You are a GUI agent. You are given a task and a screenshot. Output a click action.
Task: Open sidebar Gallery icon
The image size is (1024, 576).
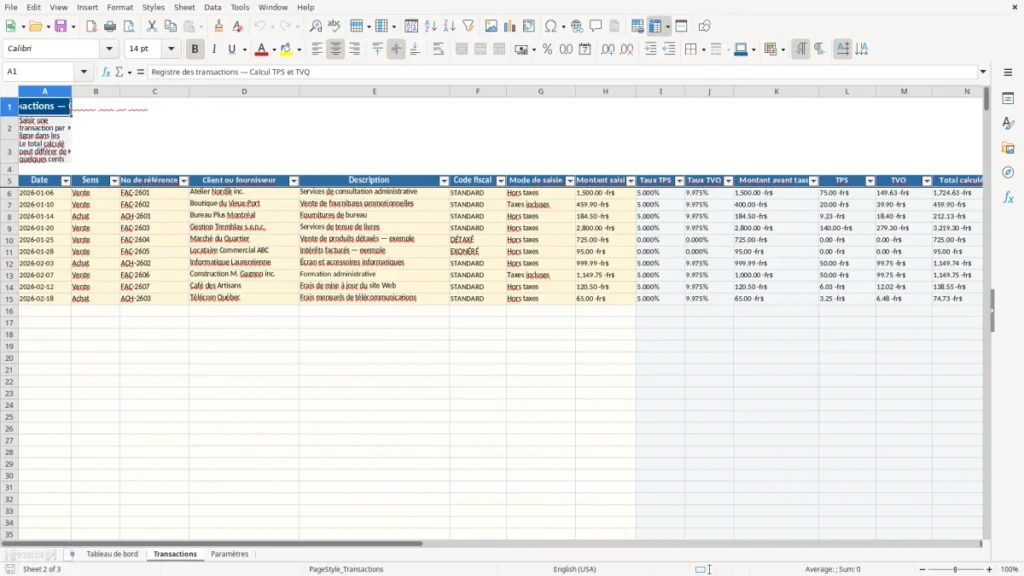[1008, 148]
